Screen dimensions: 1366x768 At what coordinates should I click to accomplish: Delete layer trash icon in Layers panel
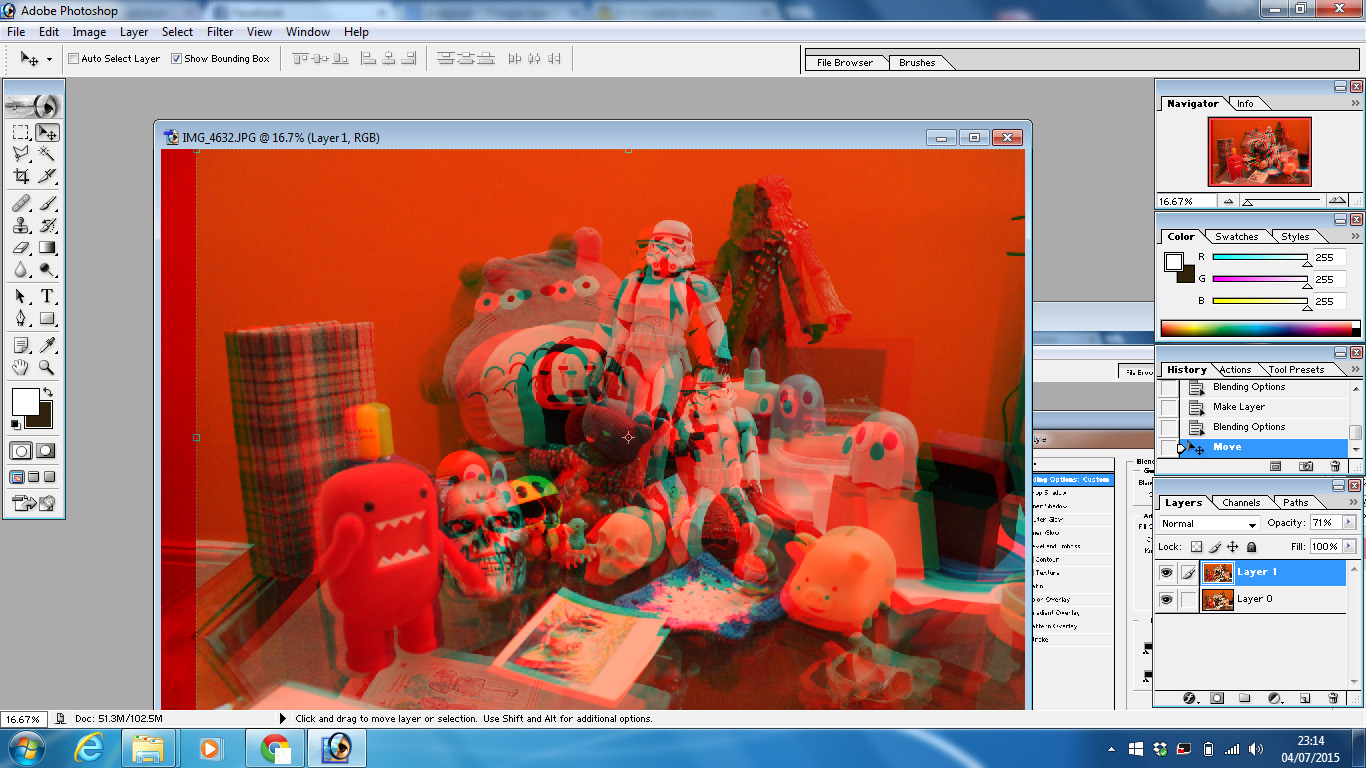tap(1333, 698)
